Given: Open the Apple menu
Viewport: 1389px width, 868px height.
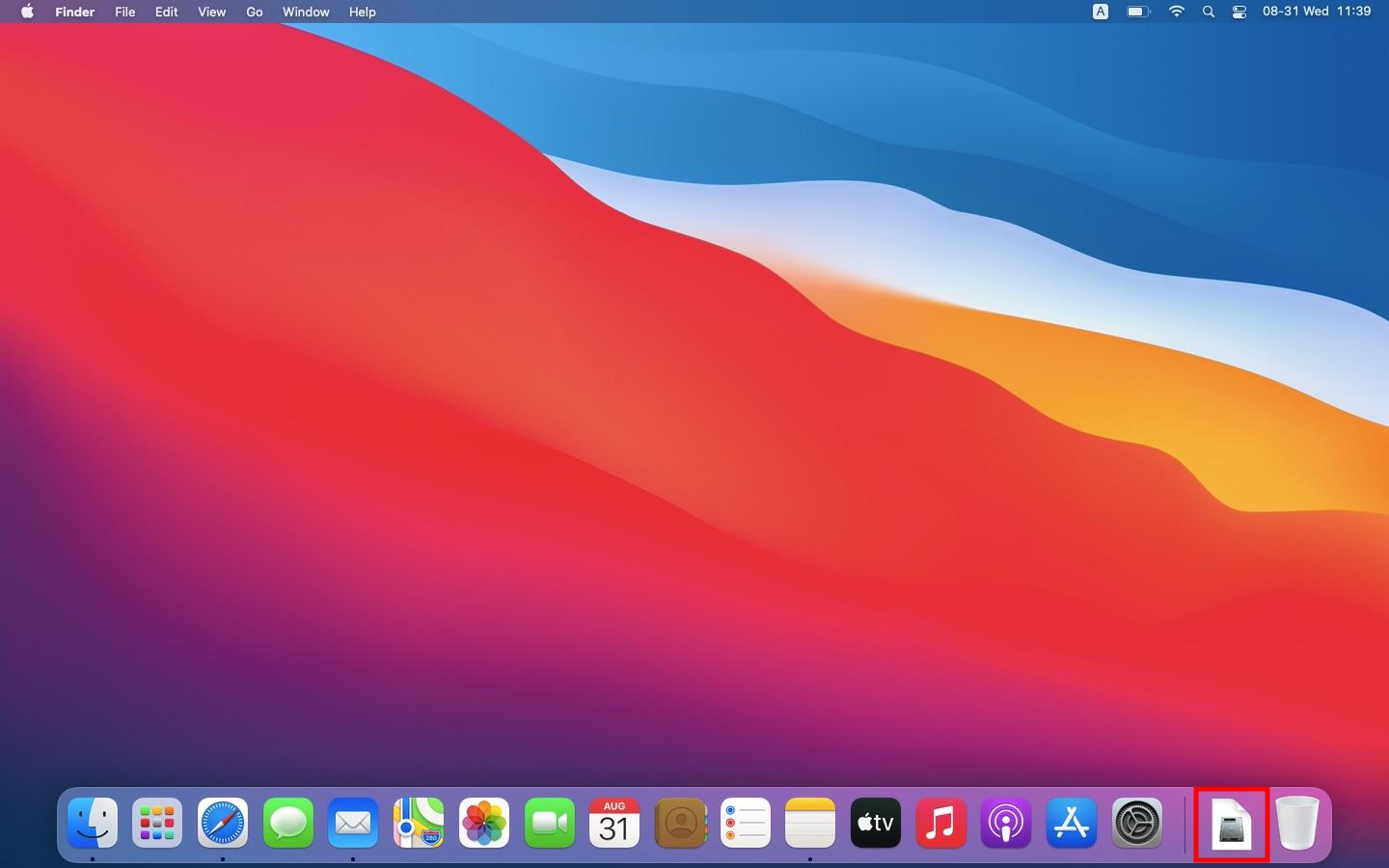Looking at the screenshot, I should 27,12.
